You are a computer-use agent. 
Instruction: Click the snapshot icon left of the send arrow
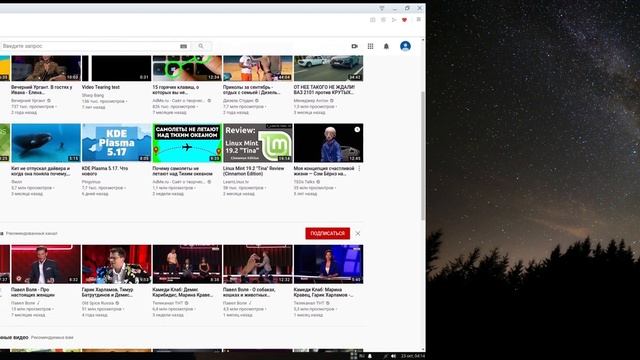click(x=383, y=20)
